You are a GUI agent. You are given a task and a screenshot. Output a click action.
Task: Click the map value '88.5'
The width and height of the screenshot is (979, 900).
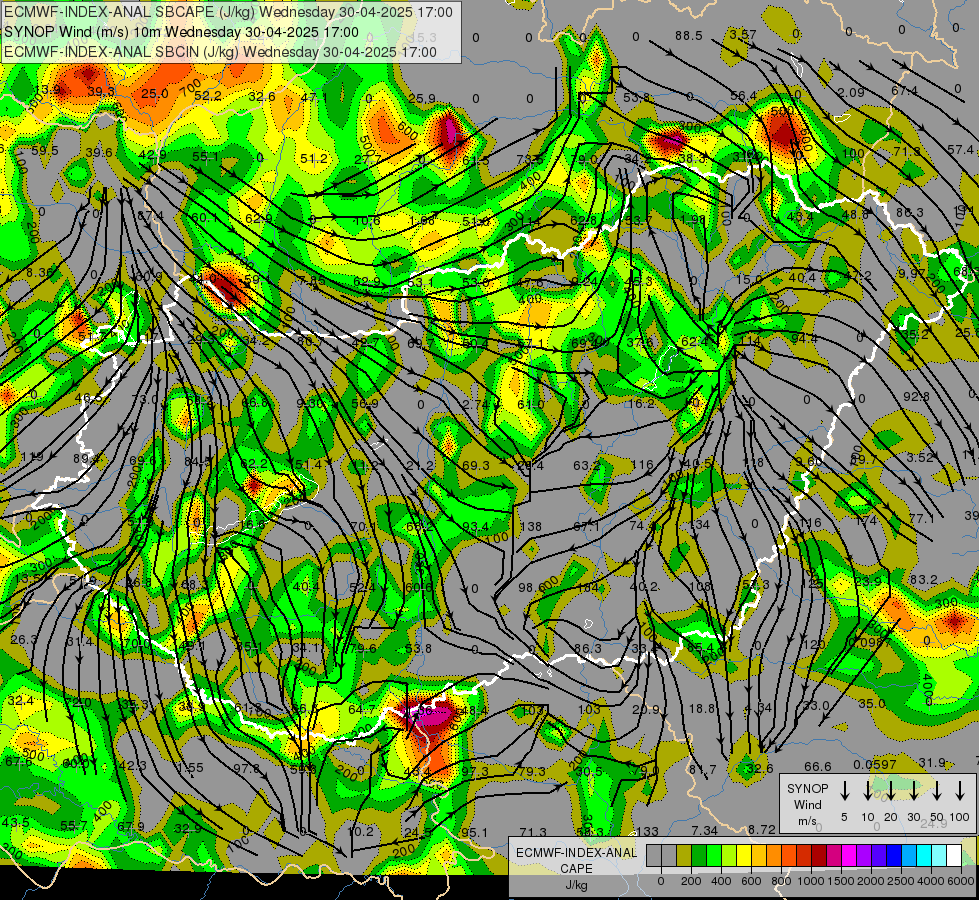click(x=689, y=36)
